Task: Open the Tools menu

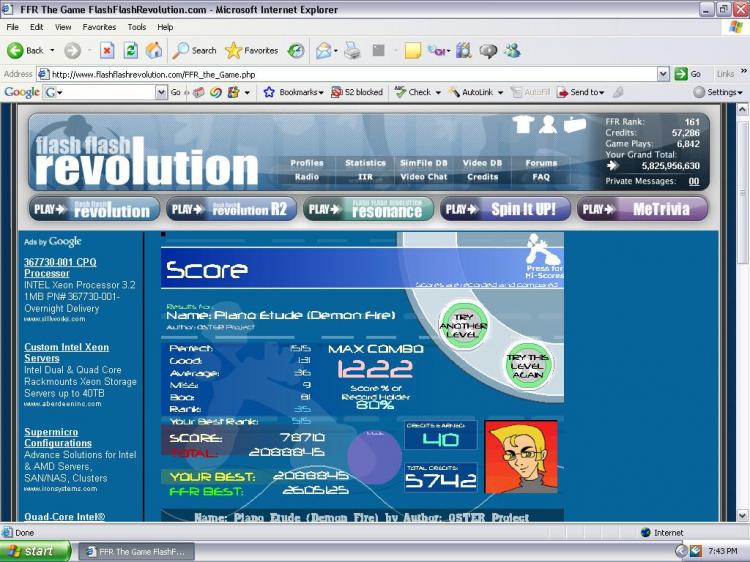Action: pyautogui.click(x=137, y=27)
